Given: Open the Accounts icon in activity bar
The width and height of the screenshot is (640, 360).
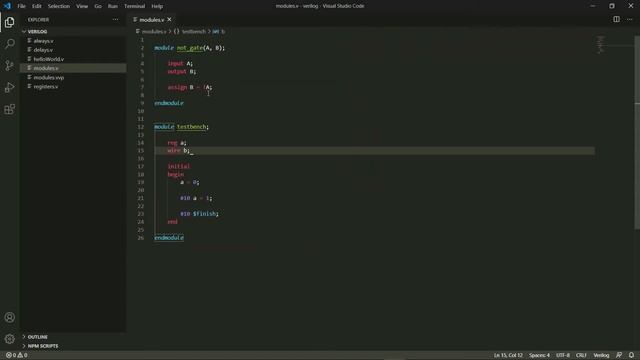Looking at the screenshot, I should 9,317.
